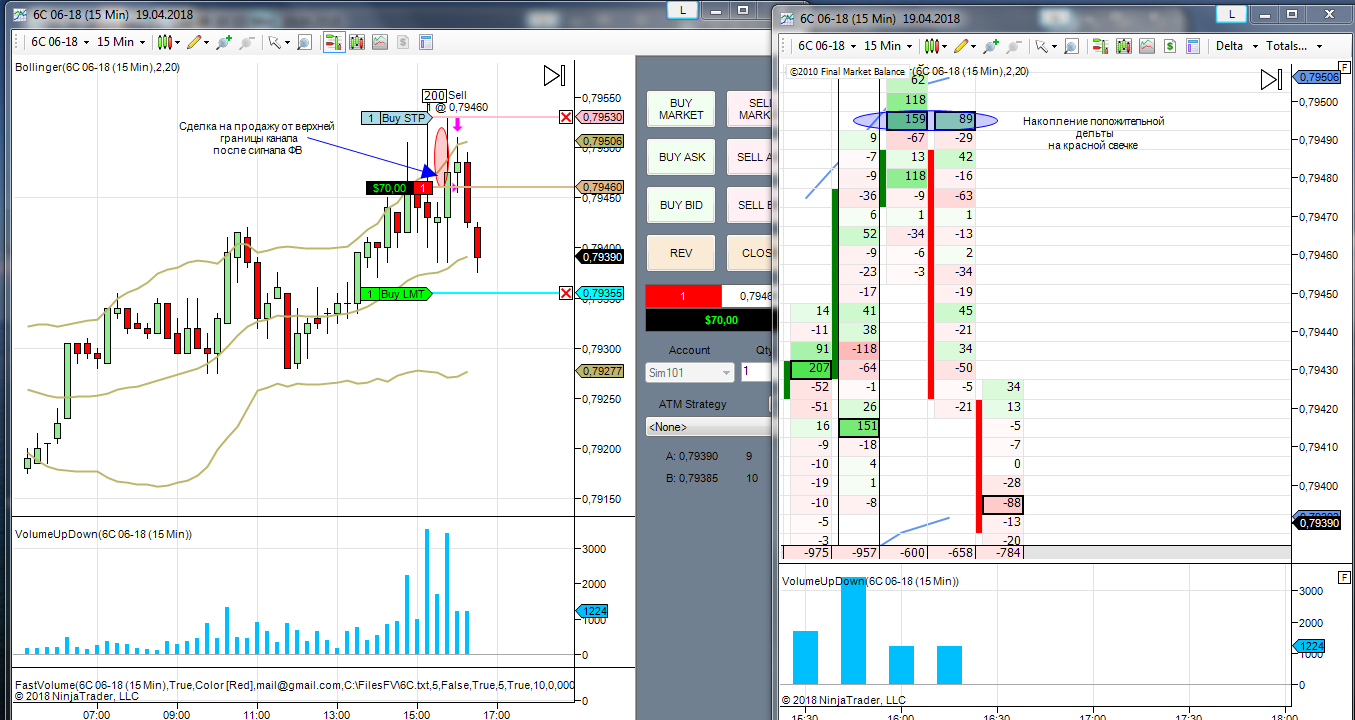This screenshot has width=1355, height=720.
Task: Open the 15 Min interval dropdown in left chart
Action: (x=121, y=42)
